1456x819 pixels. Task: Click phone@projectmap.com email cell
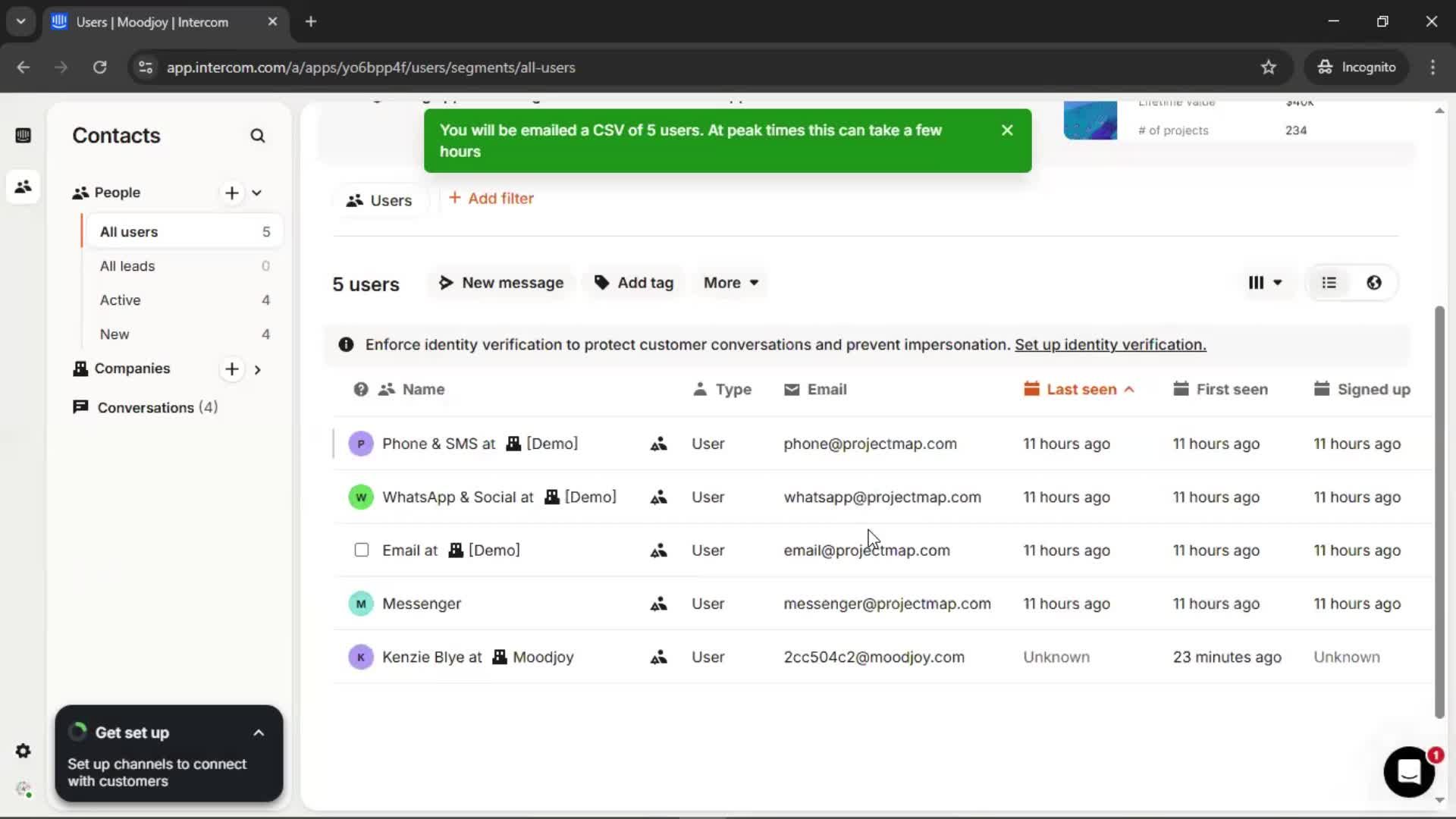click(x=870, y=444)
